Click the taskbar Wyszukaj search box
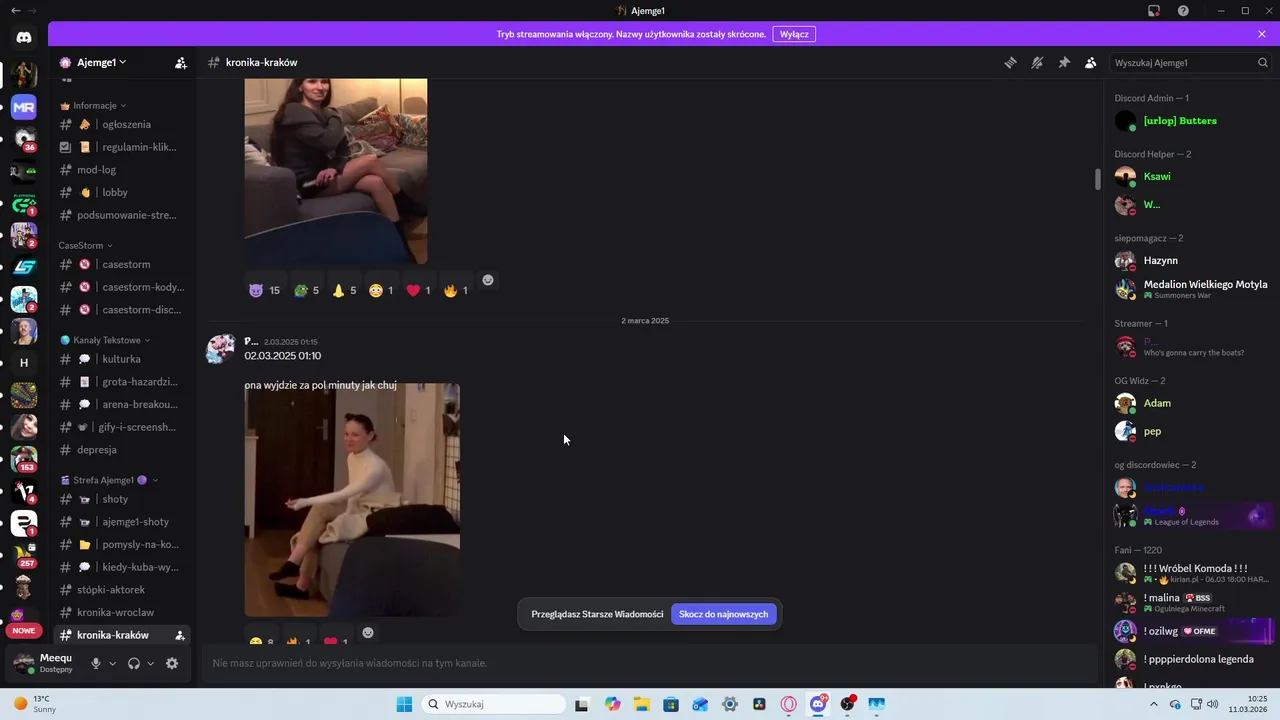 pos(493,704)
